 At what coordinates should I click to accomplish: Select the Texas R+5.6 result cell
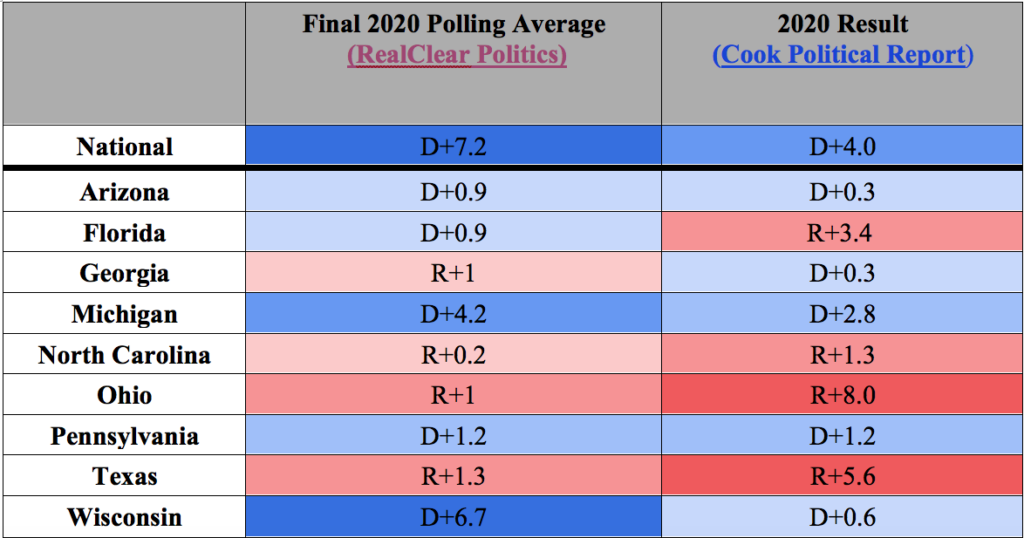[x=842, y=476]
